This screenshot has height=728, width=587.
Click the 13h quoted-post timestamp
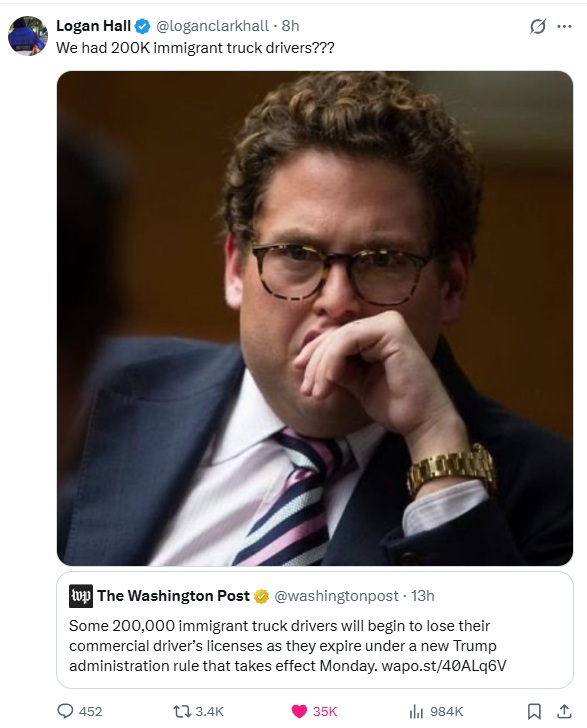tap(423, 596)
